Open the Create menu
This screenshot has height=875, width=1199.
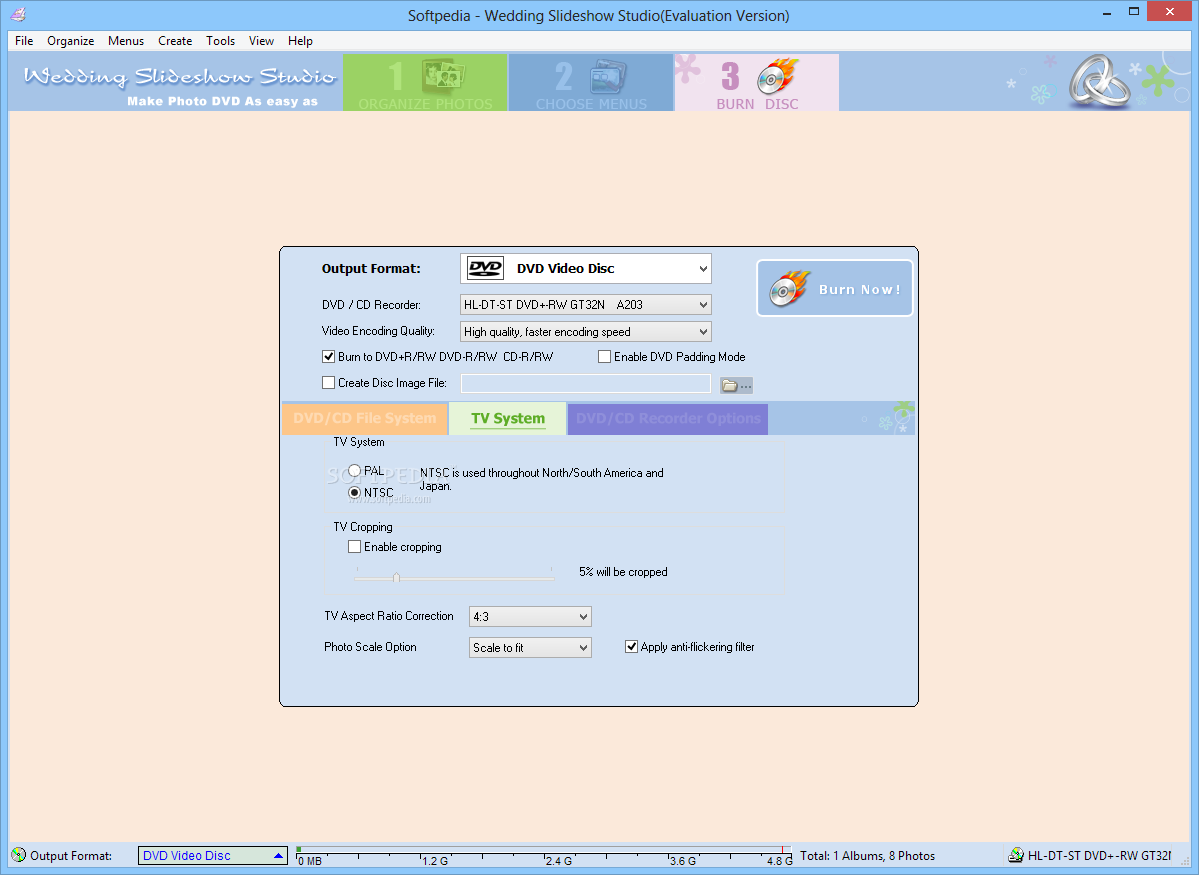click(x=174, y=41)
